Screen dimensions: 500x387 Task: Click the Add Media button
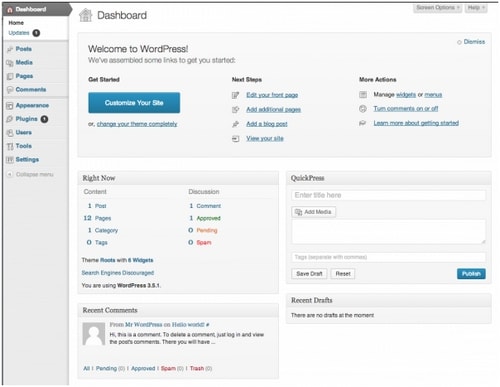click(314, 212)
